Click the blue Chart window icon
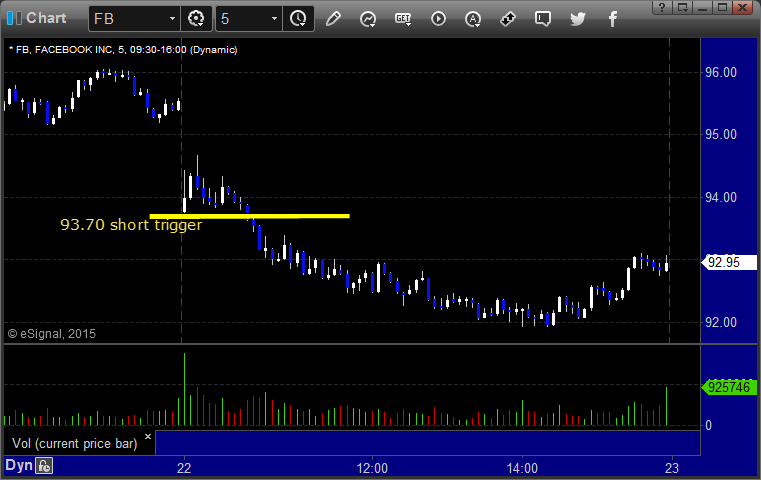Screen dimensions: 761x480 click(x=14, y=18)
